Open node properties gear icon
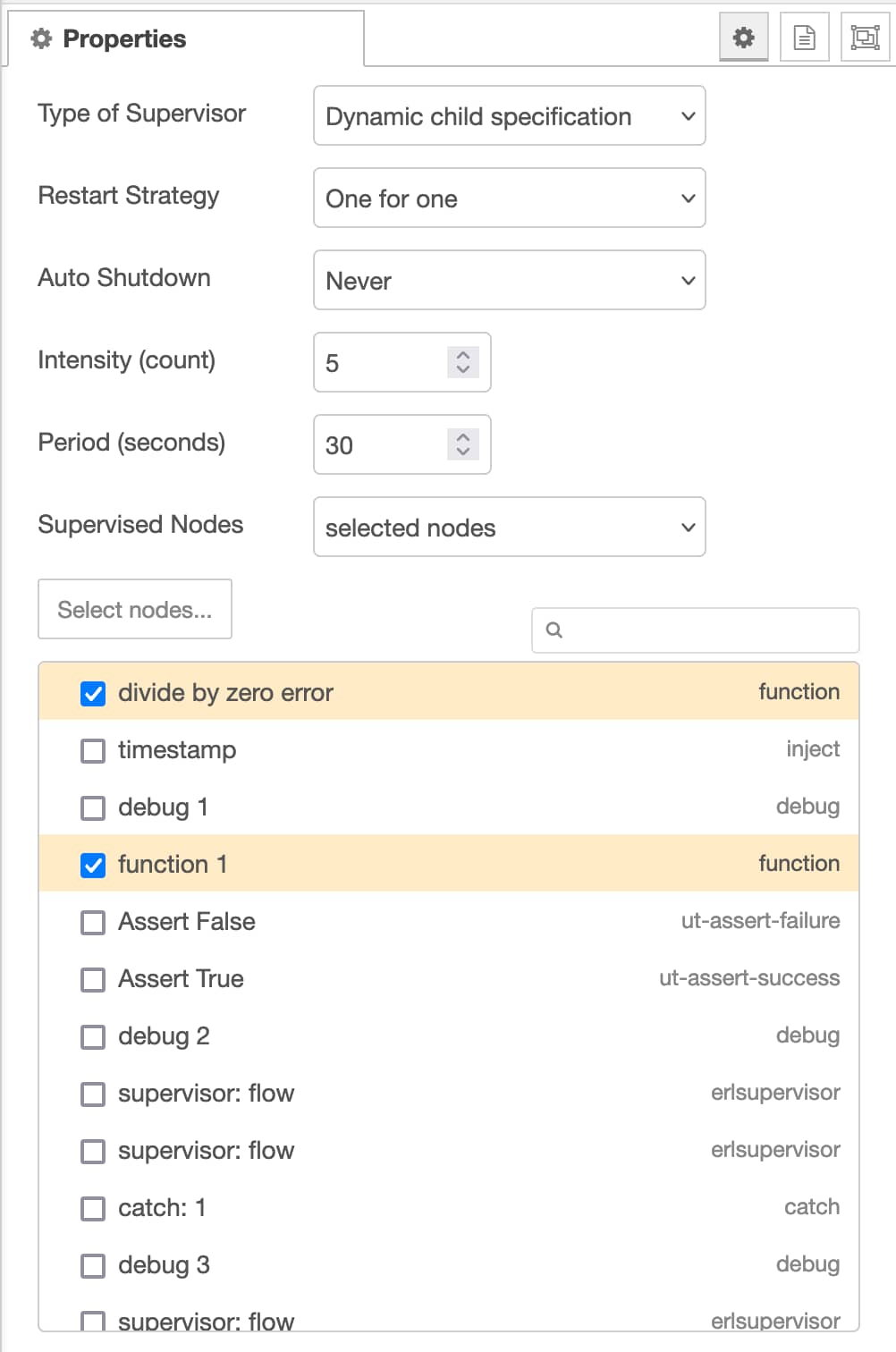The width and height of the screenshot is (896, 1352). (744, 38)
